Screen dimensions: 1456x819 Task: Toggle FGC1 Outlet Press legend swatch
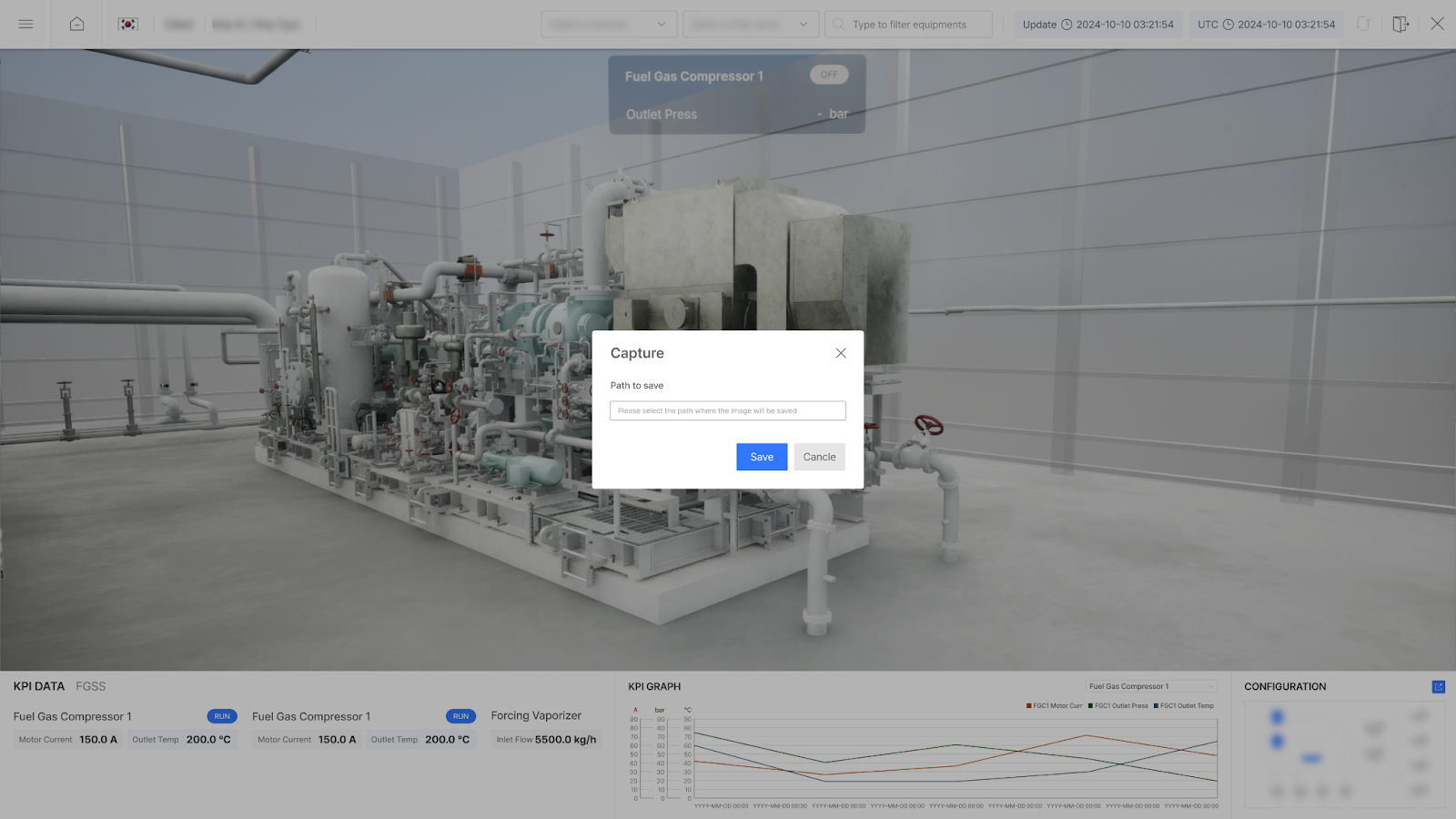pos(1091,706)
